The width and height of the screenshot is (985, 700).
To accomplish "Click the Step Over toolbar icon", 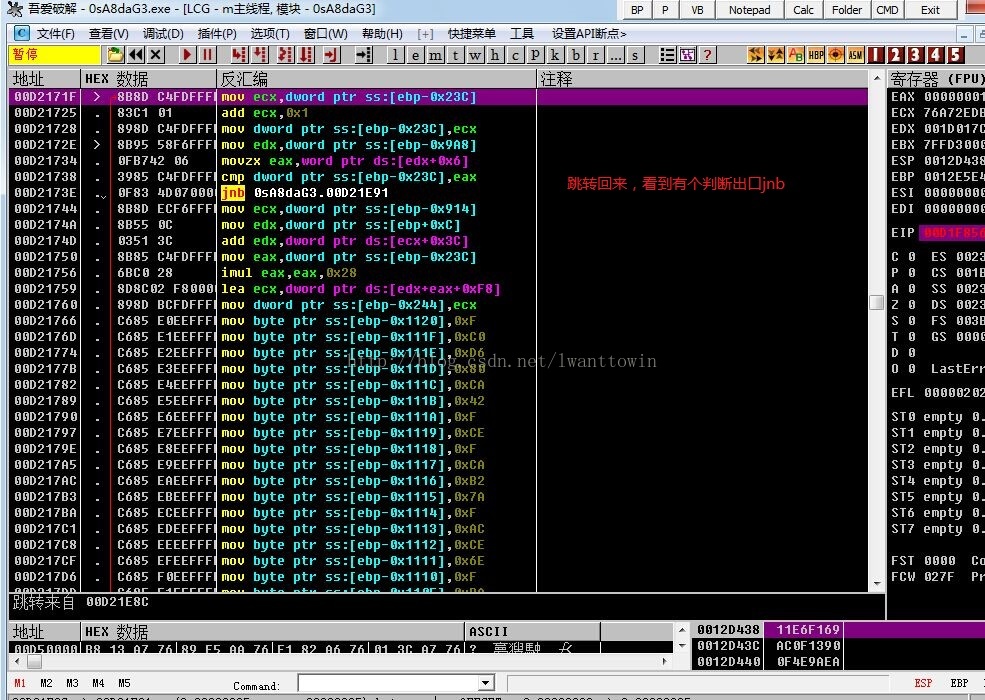I will tap(260, 55).
